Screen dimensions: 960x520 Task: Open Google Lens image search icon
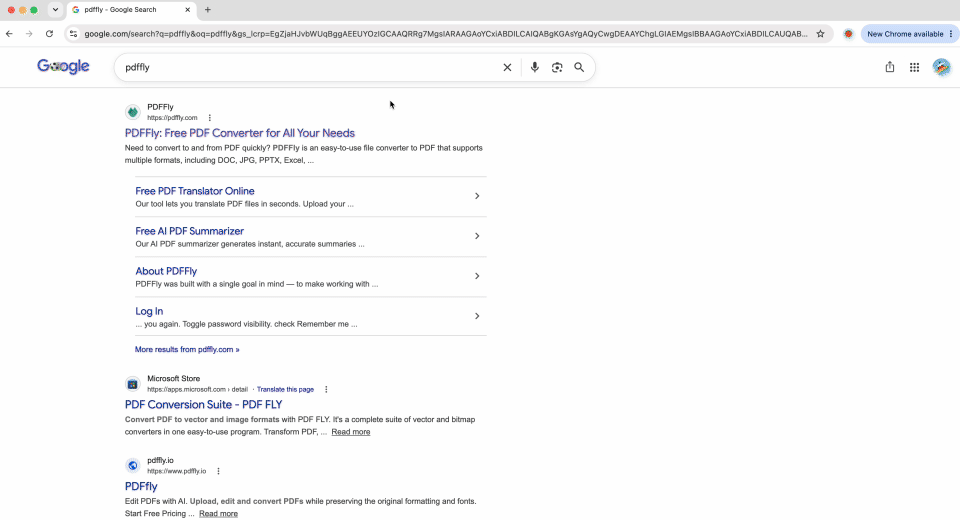[x=557, y=67]
